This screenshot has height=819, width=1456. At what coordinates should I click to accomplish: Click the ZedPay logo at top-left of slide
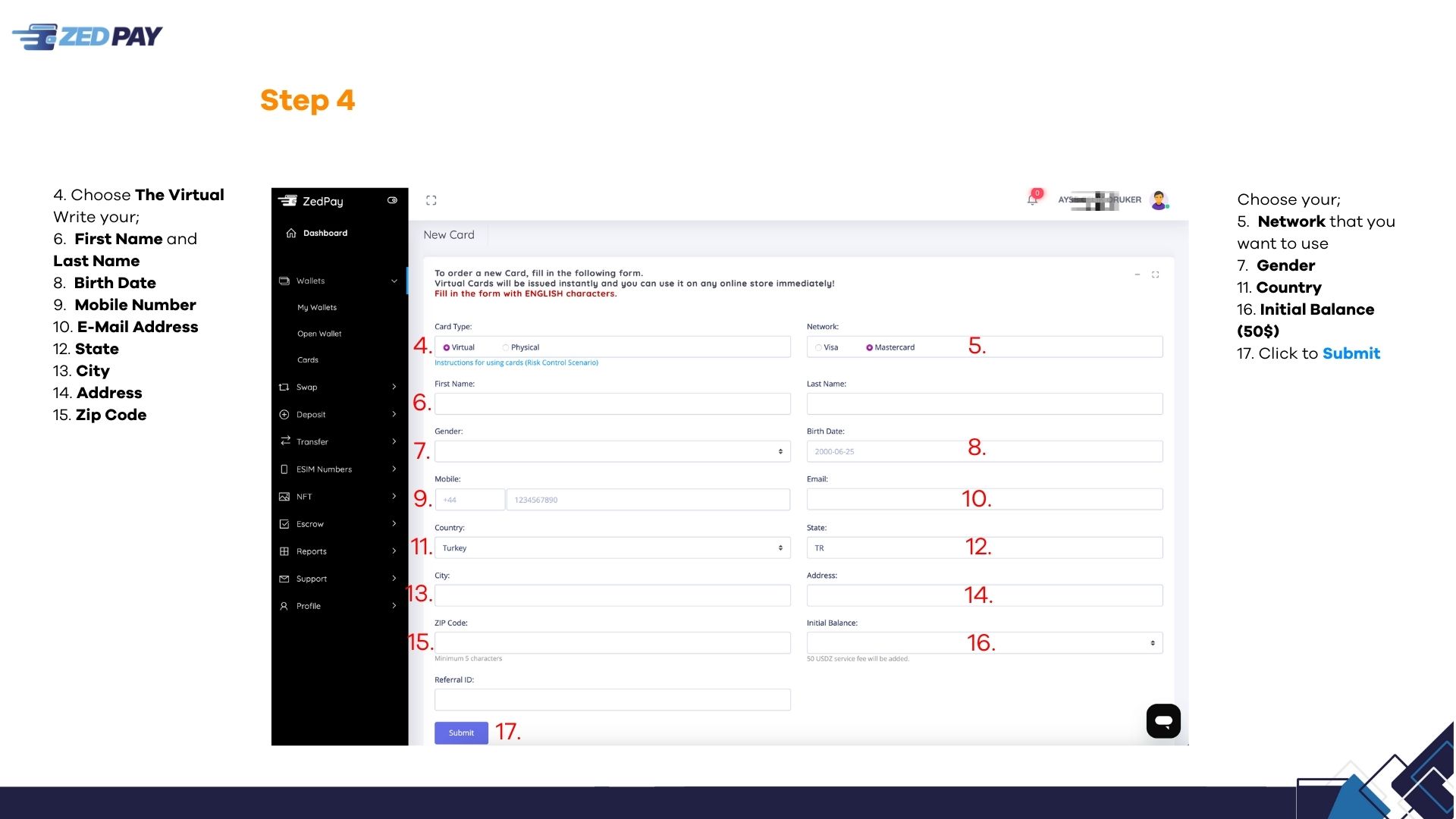click(87, 36)
